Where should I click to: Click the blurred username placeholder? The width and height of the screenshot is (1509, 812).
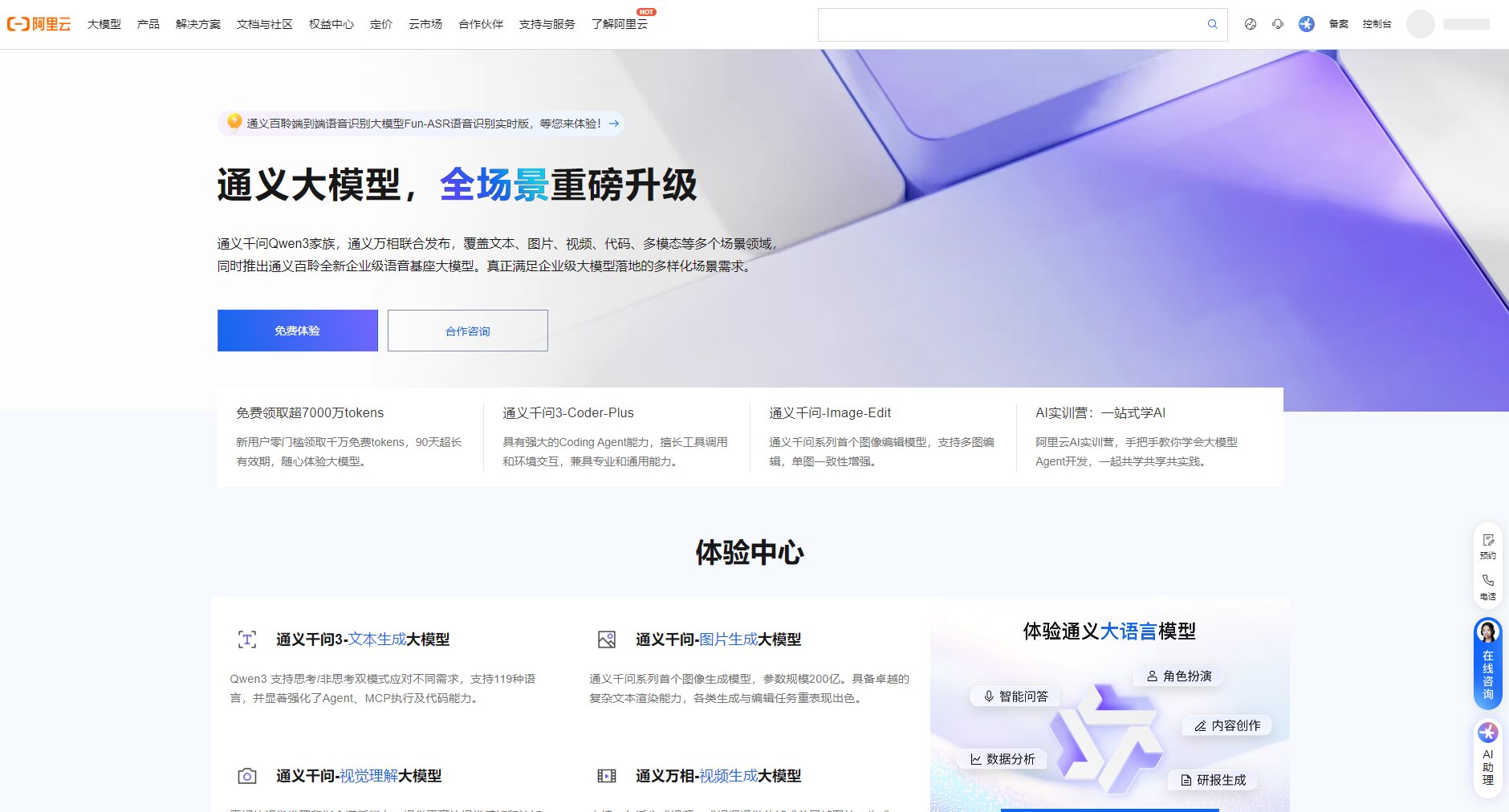pyautogui.click(x=1466, y=24)
